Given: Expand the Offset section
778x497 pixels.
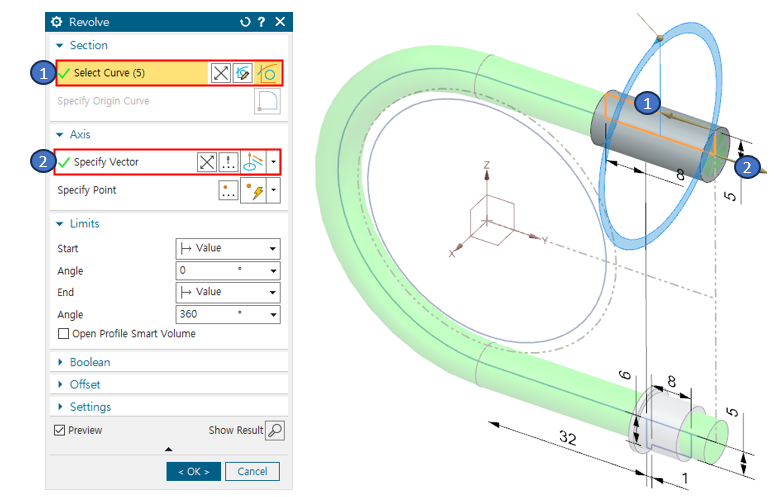Looking at the screenshot, I should pyautogui.click(x=85, y=384).
